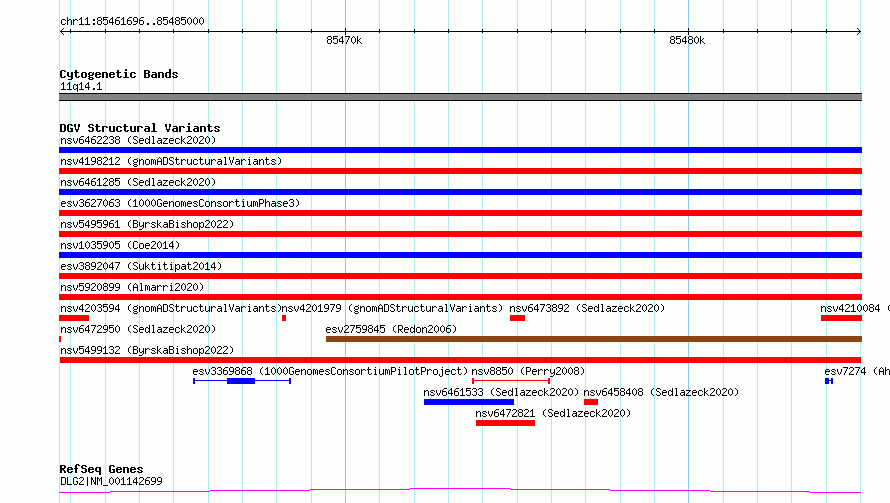
Task: Click the nsv6462238 (Sedlazeck2020) variant label
Action: click(x=138, y=140)
